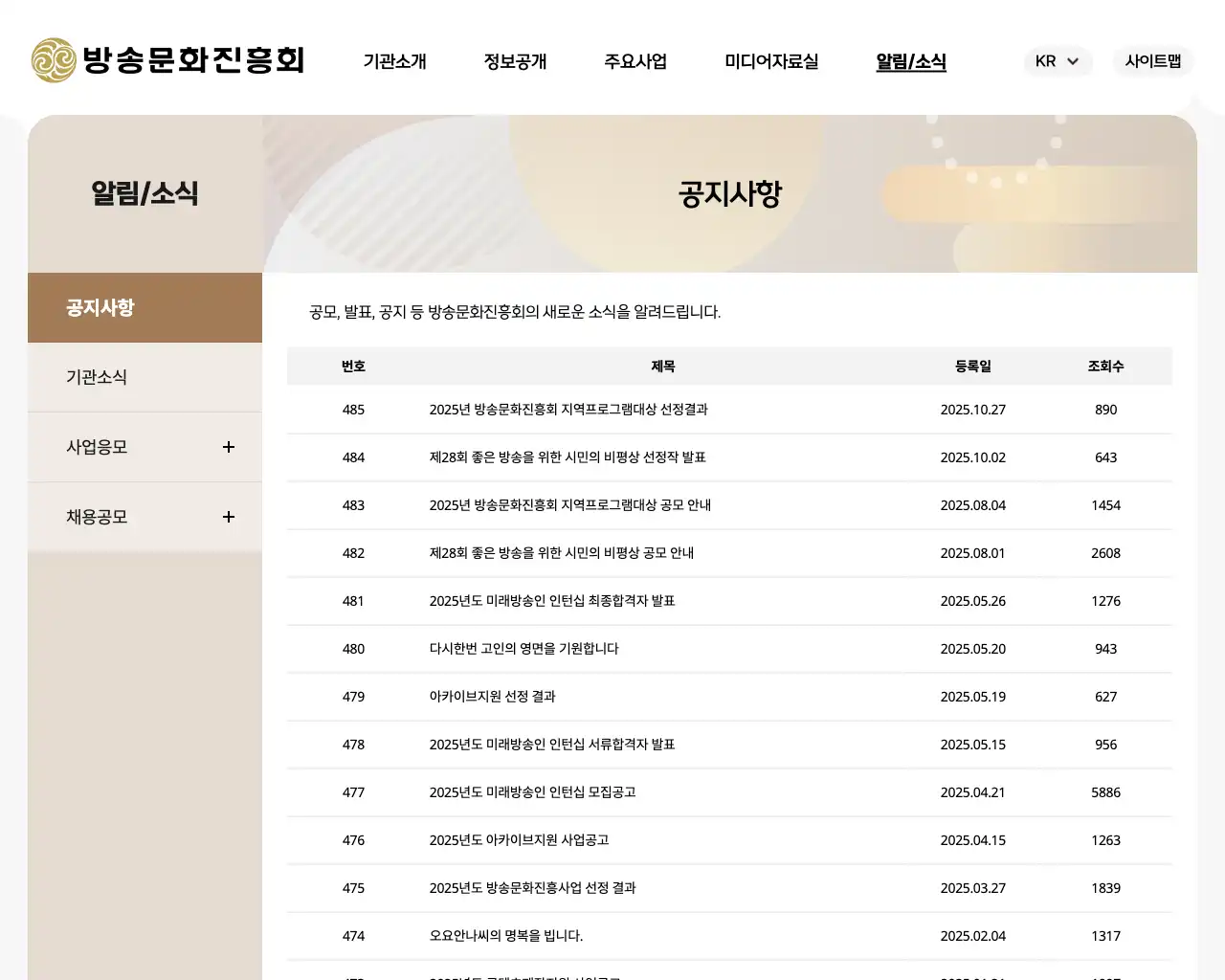Sort notices by the 조회수 column header
Viewport: 1225px width, 980px height.
pyautogui.click(x=1105, y=366)
